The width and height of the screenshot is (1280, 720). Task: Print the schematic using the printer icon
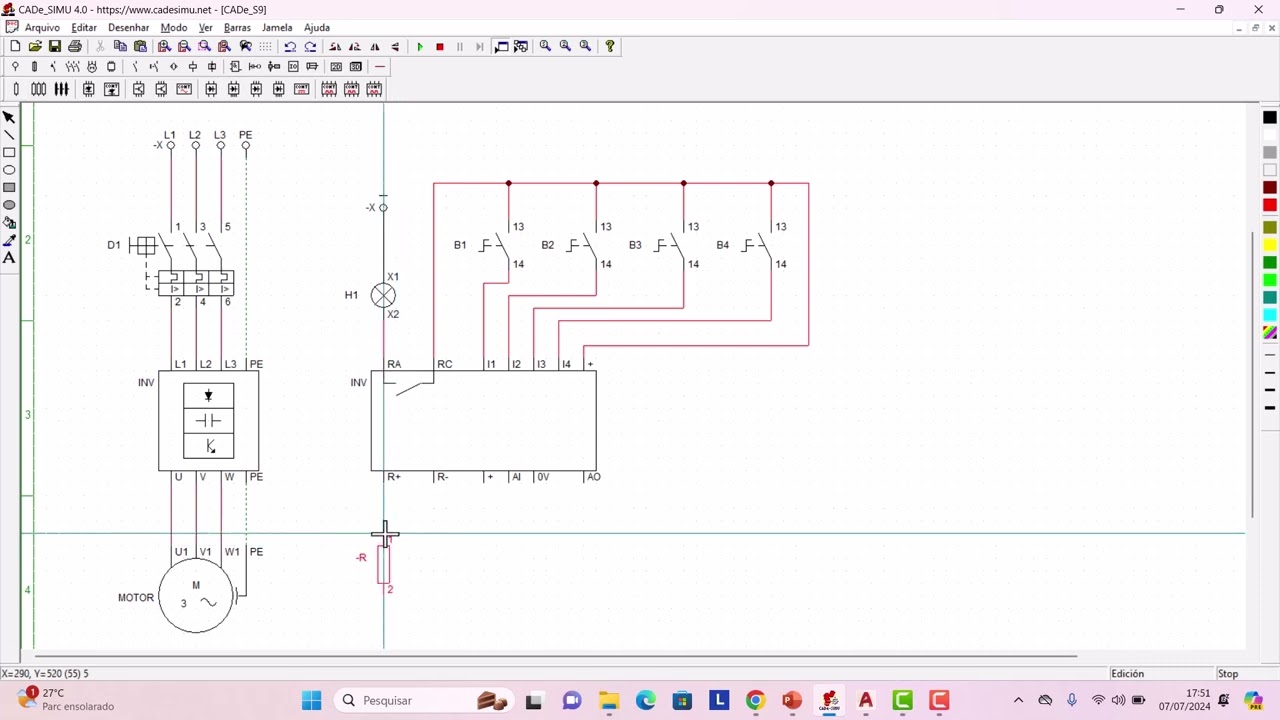75,46
